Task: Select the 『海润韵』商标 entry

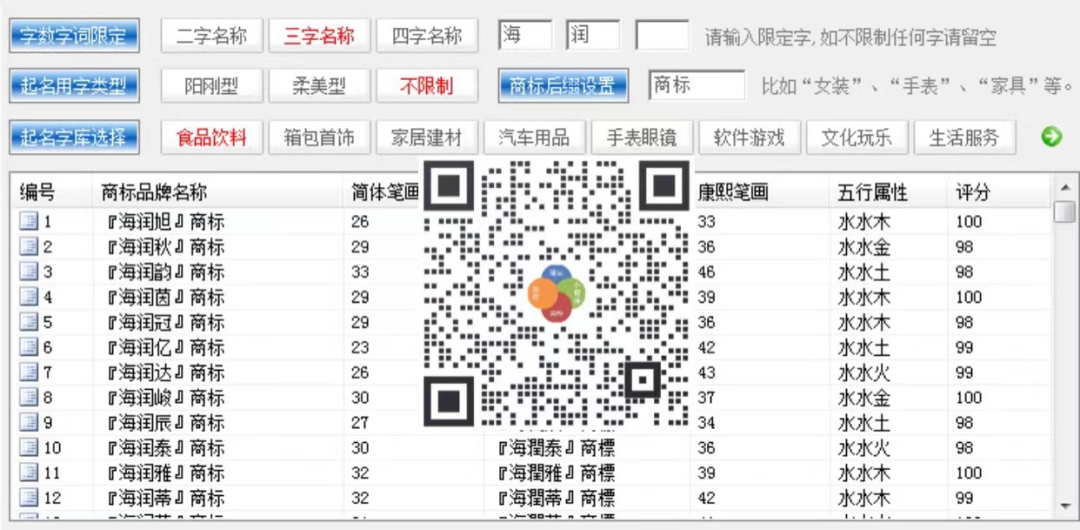Action: click(x=165, y=272)
